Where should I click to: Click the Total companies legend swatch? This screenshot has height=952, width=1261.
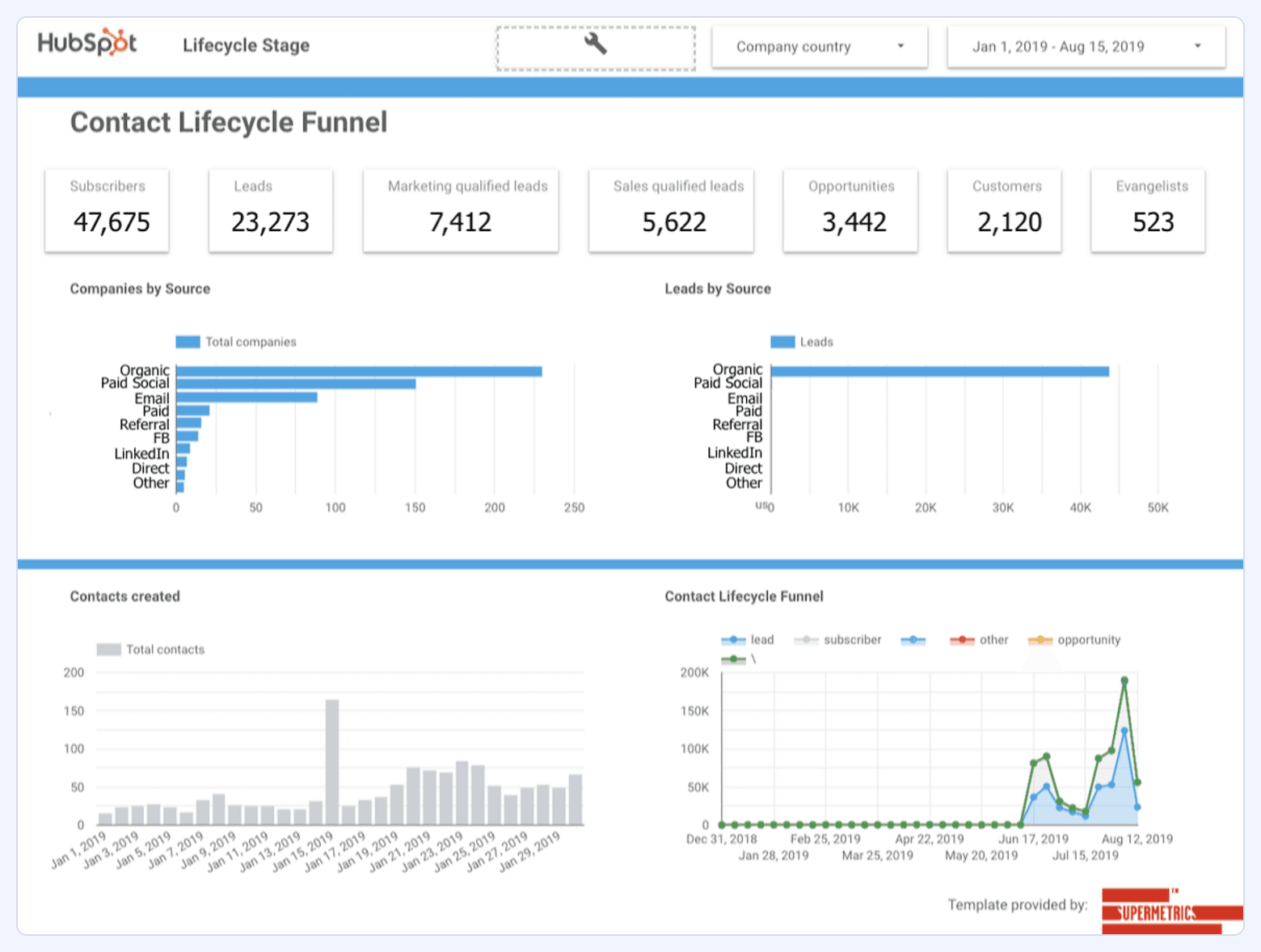[187, 341]
